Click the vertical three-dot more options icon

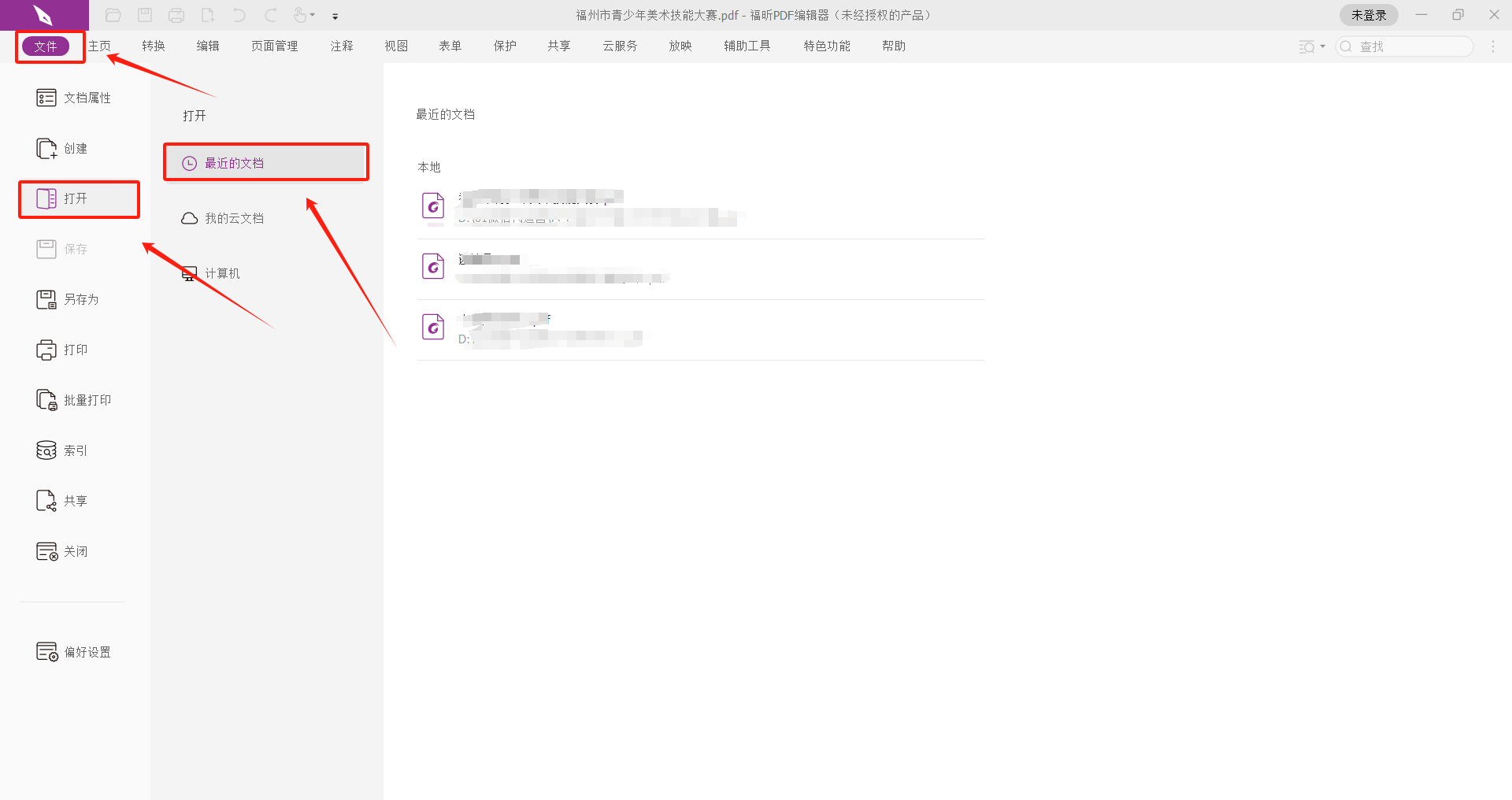click(x=1493, y=46)
